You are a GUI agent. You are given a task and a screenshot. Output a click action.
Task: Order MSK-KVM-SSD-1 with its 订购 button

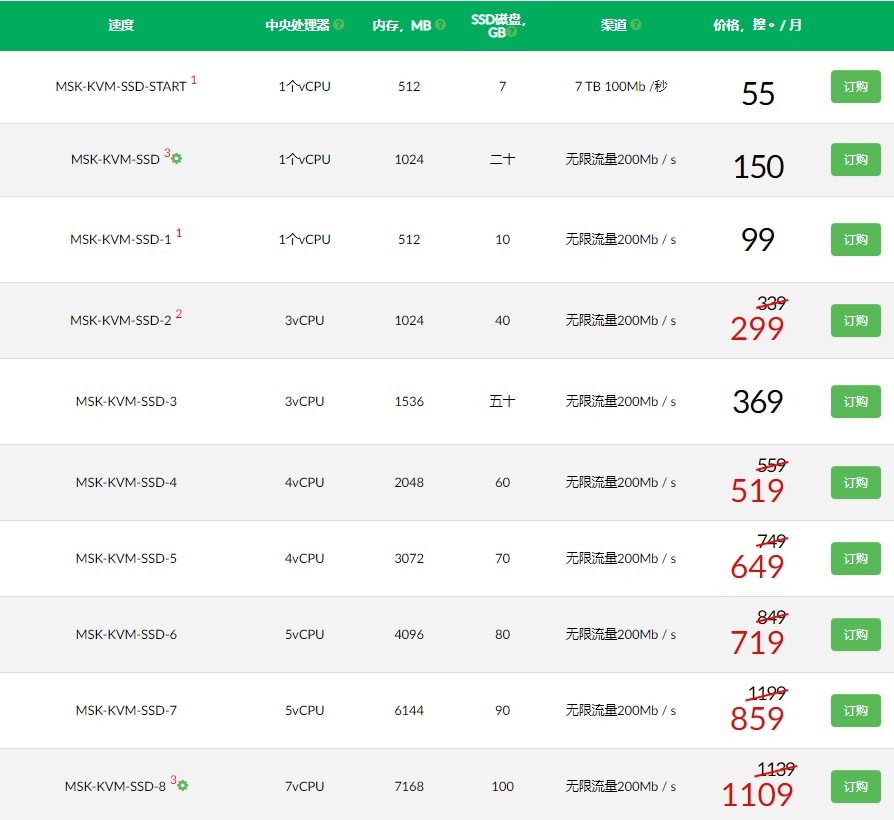[855, 239]
